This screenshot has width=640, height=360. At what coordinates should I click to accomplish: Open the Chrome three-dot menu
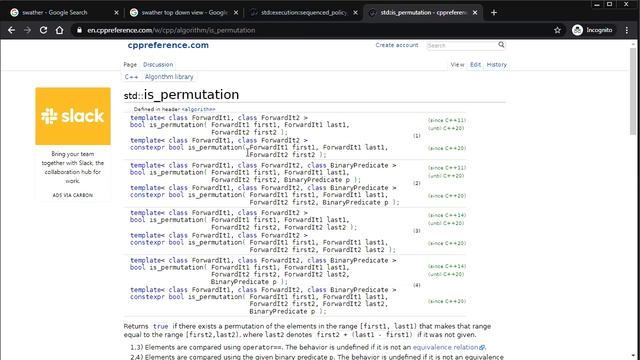(627, 30)
